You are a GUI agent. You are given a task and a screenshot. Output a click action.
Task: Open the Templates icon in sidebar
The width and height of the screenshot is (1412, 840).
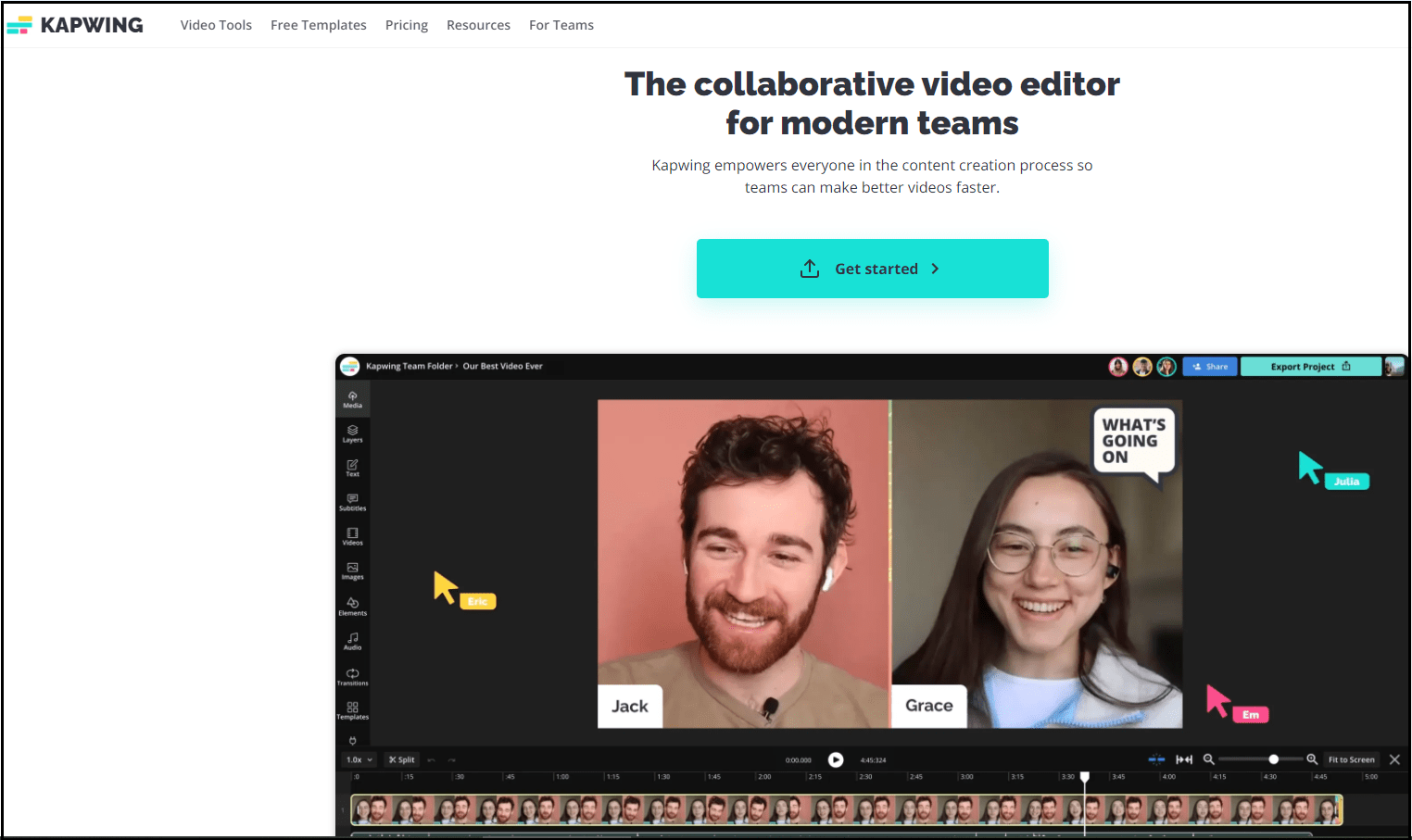point(352,710)
